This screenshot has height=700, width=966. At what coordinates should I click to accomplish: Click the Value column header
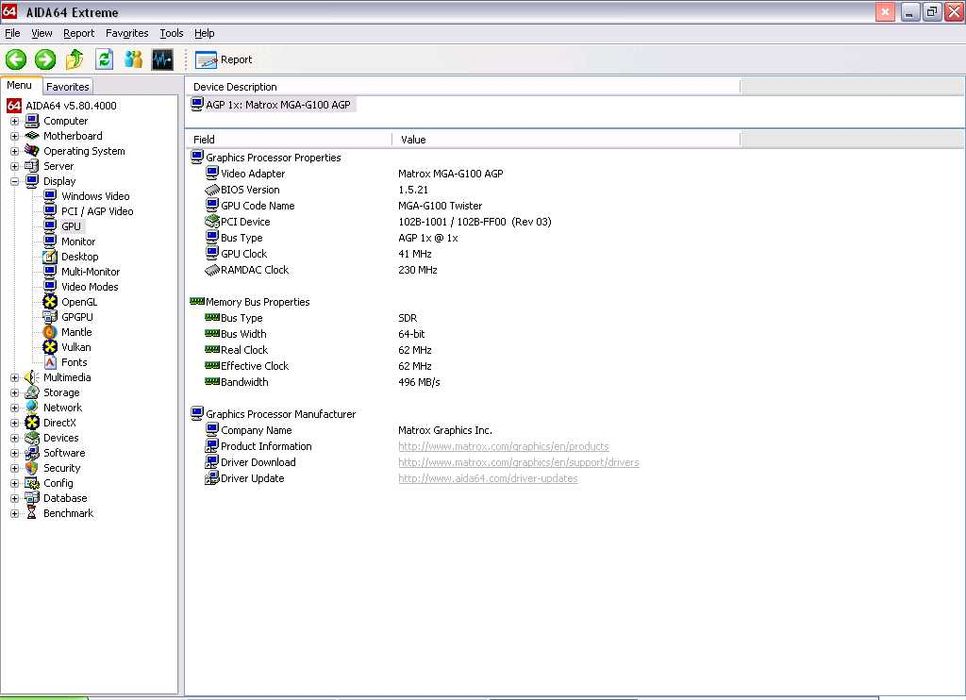click(x=566, y=140)
